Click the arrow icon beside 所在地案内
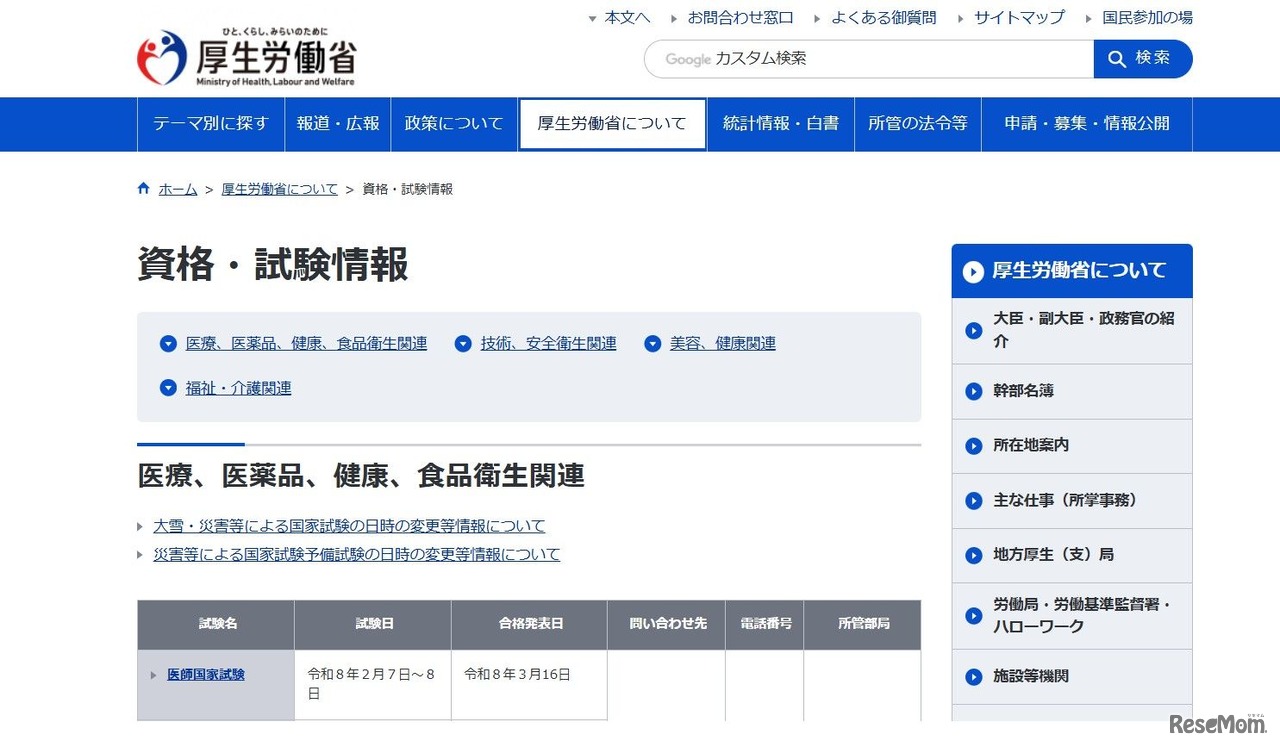 (973, 446)
